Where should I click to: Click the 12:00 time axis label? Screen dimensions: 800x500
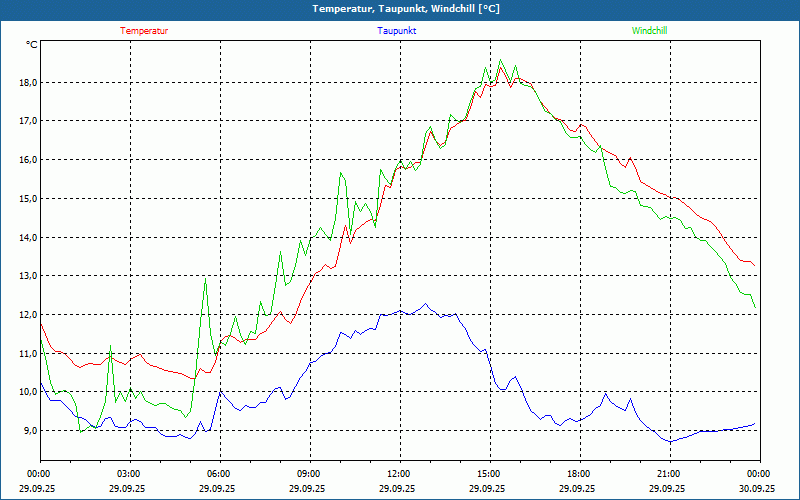pyautogui.click(x=399, y=474)
